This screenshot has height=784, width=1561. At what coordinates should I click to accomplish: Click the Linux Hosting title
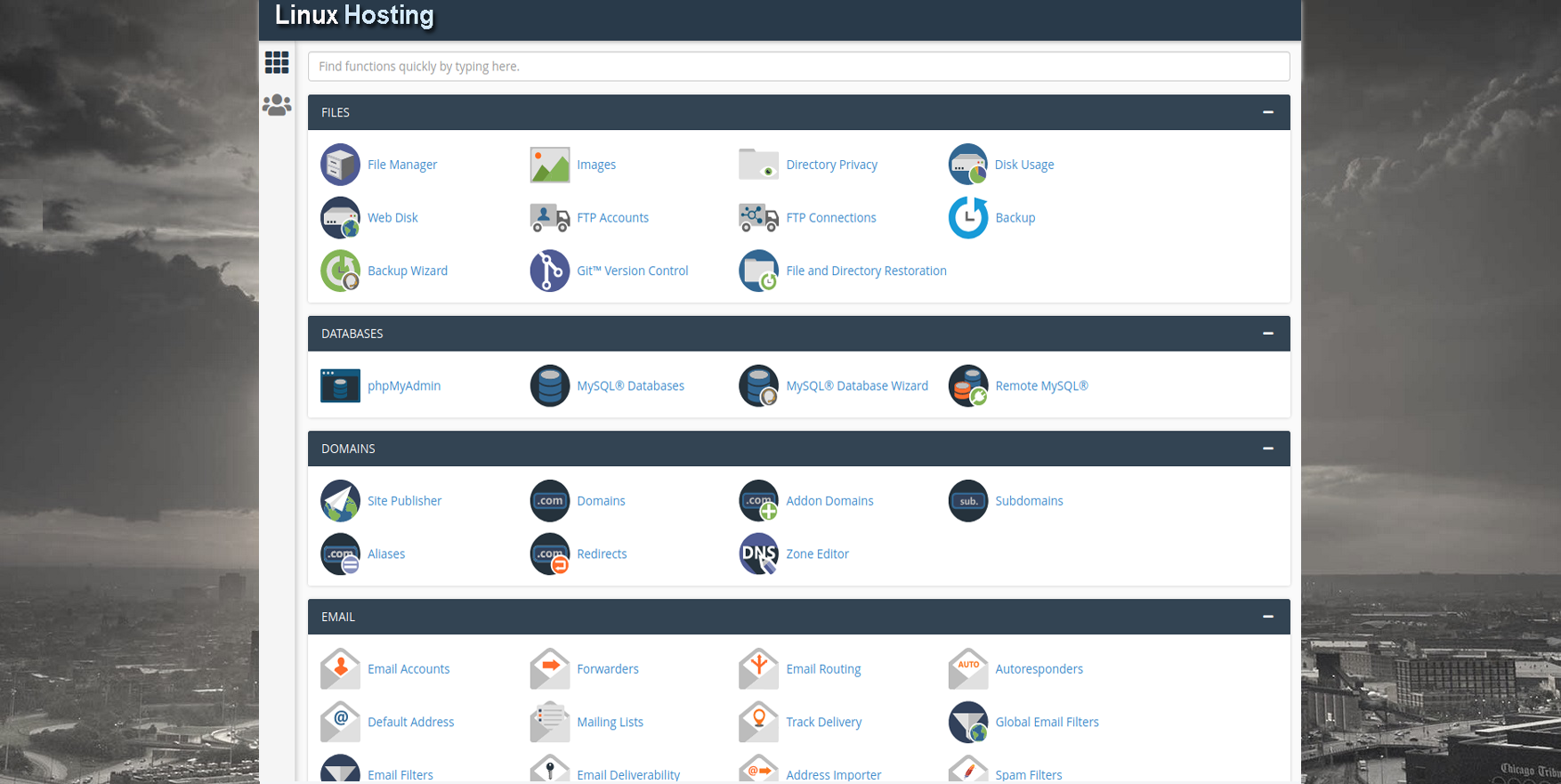(x=354, y=15)
